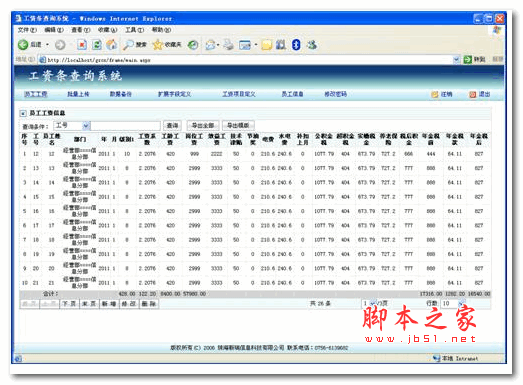
Task: Click the 新增 add record button
Action: point(109,304)
